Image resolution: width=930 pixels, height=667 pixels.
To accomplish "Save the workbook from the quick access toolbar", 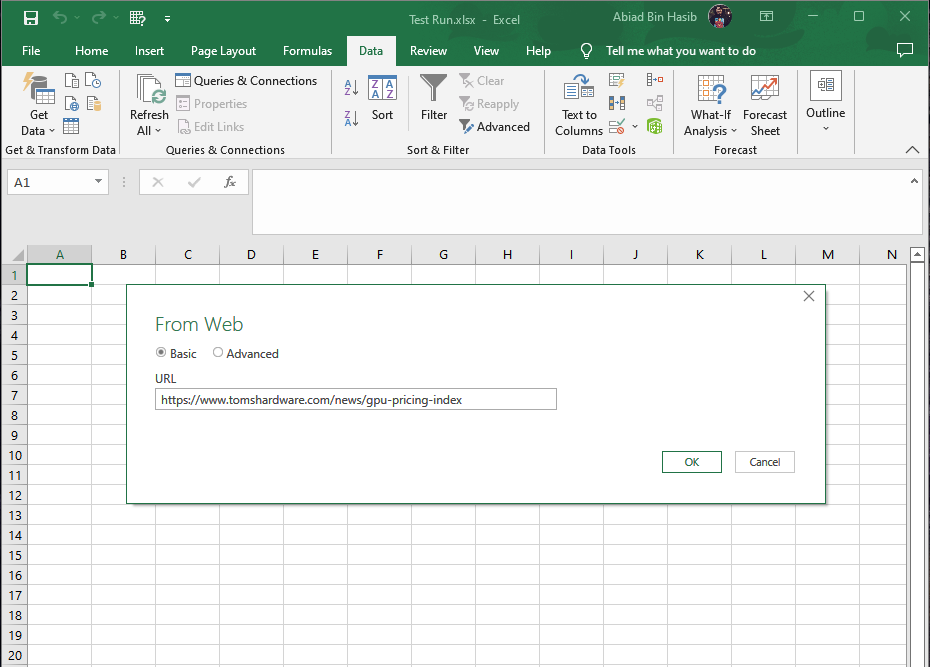I will pos(31,18).
